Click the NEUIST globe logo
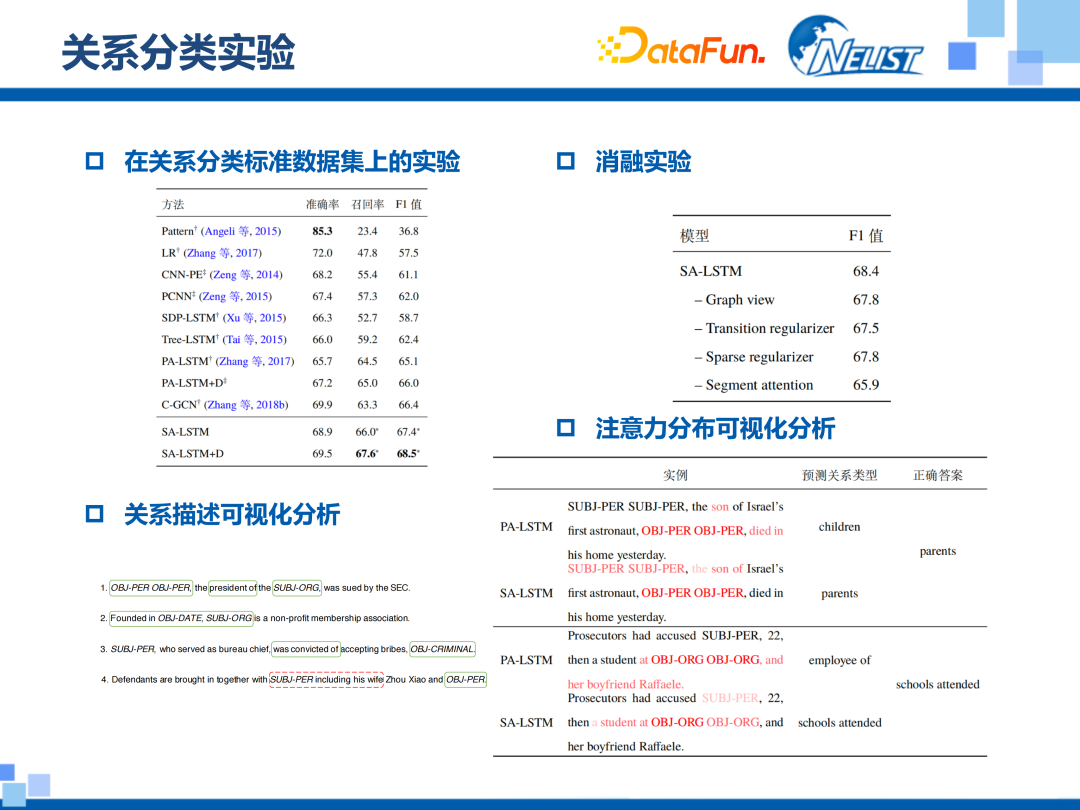 (x=855, y=46)
